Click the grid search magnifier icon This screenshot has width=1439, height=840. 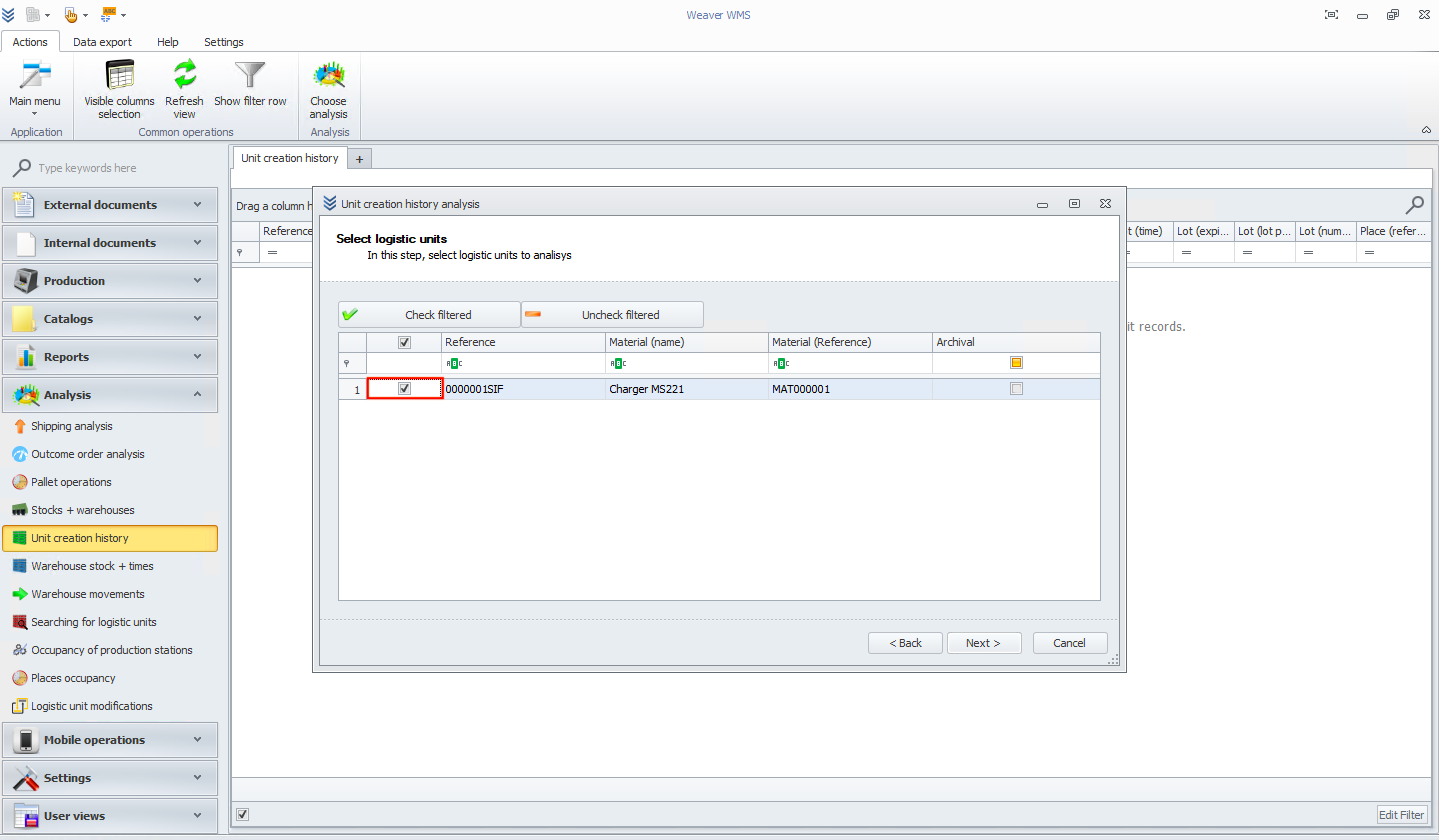[1415, 205]
